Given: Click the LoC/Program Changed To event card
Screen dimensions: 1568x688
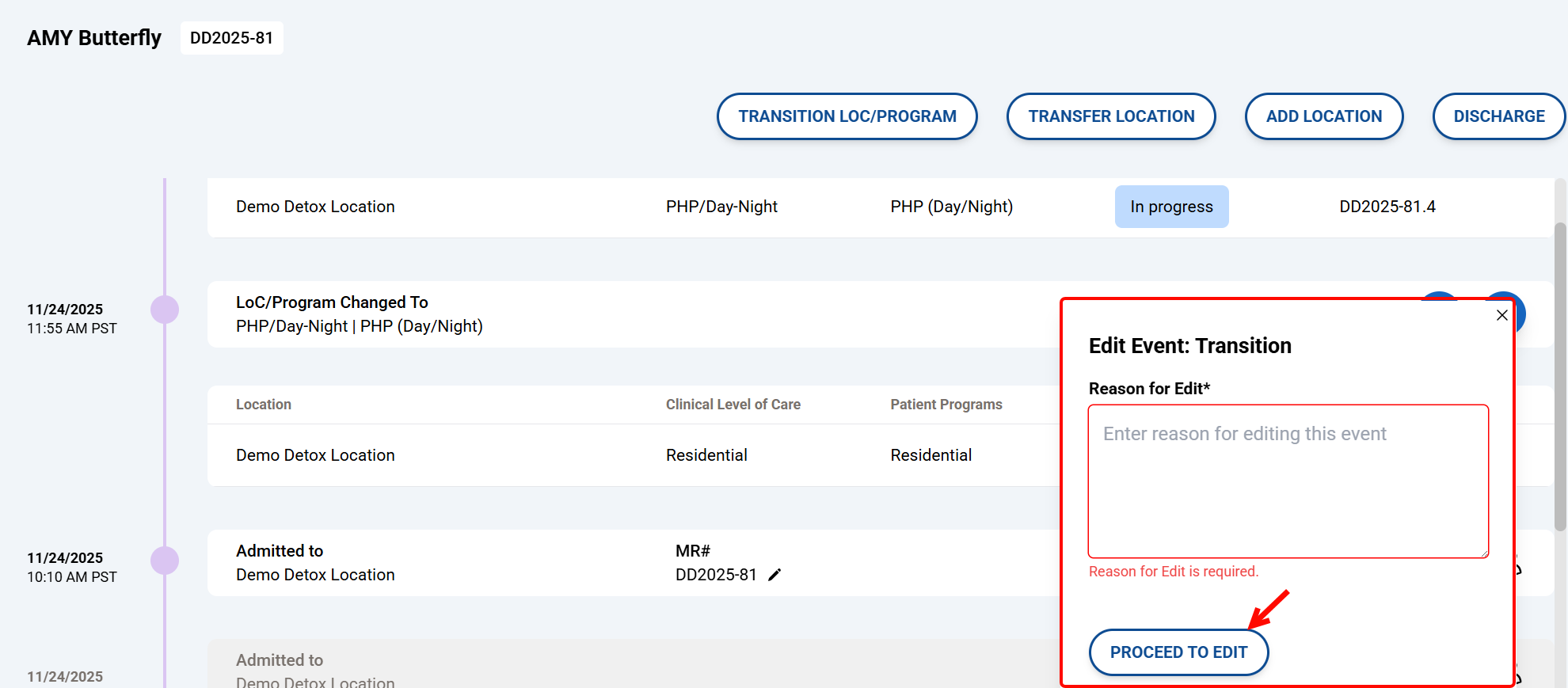Looking at the screenshot, I should (554, 314).
